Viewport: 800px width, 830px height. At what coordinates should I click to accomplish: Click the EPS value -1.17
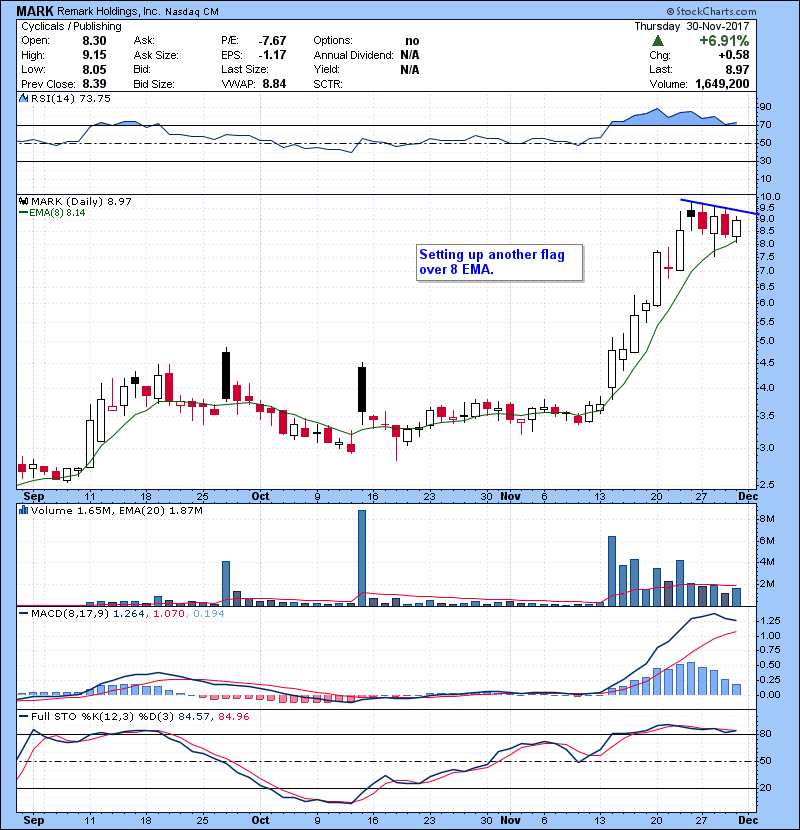(272, 55)
